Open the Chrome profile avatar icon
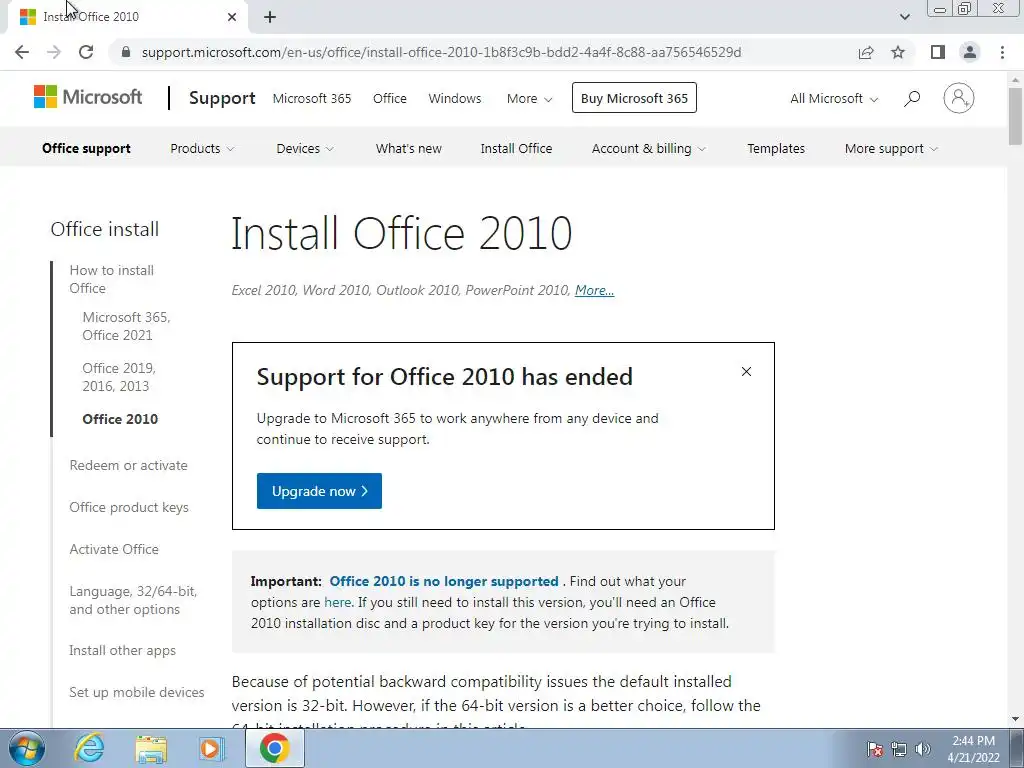This screenshot has width=1024, height=768. click(970, 52)
